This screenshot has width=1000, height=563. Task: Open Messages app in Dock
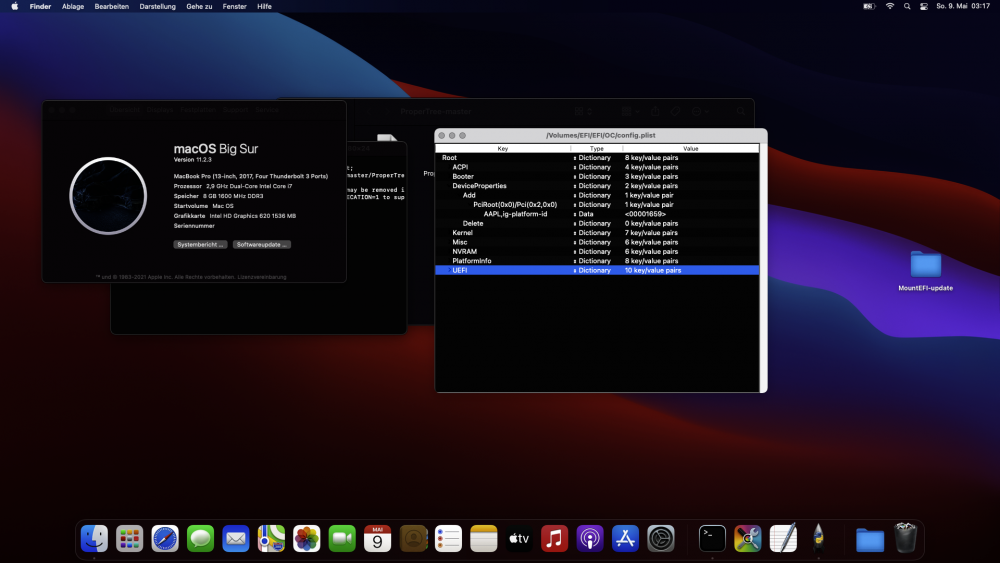click(x=200, y=539)
